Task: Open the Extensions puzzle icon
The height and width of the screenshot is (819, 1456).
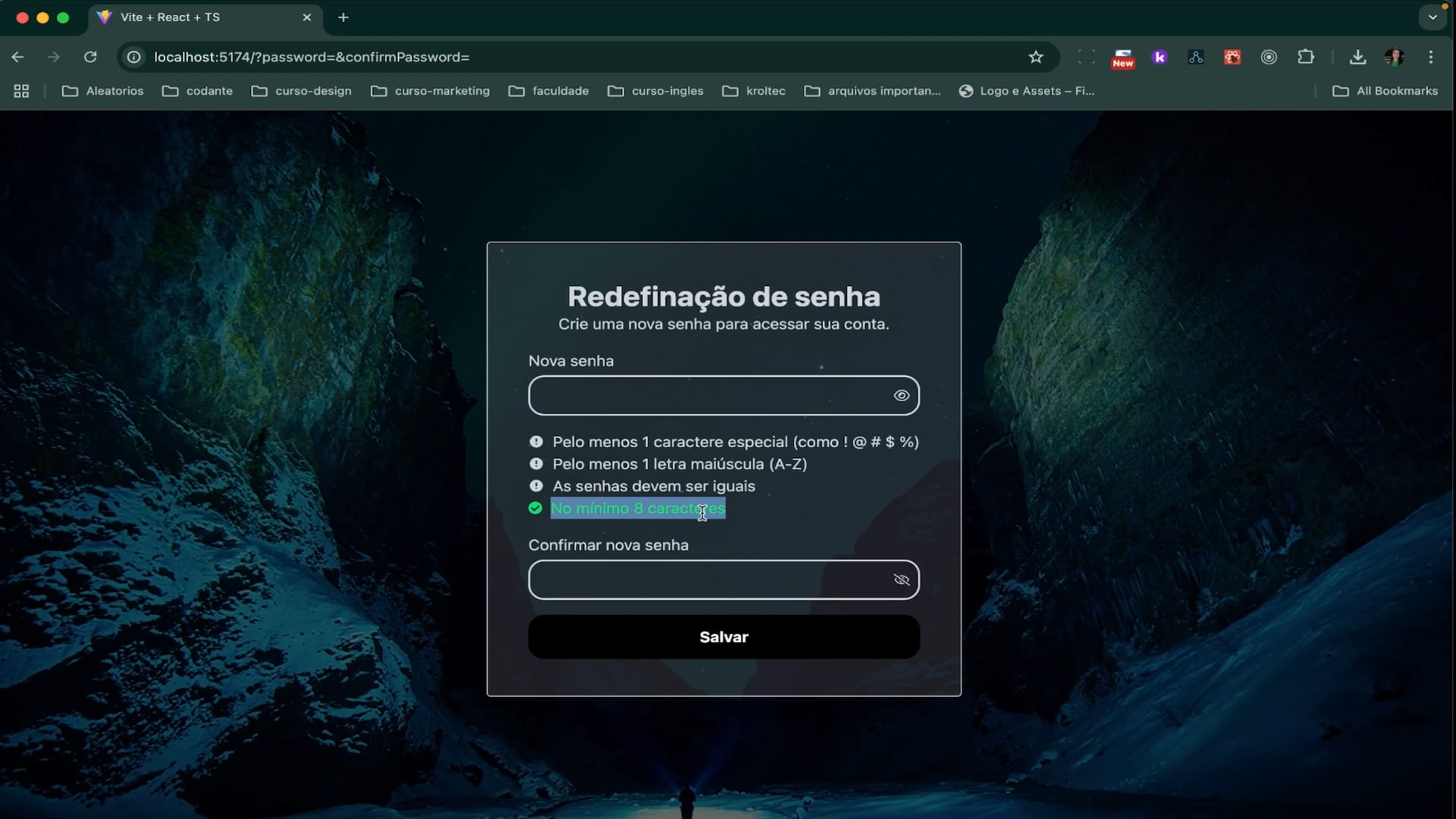Action: [x=1306, y=57]
